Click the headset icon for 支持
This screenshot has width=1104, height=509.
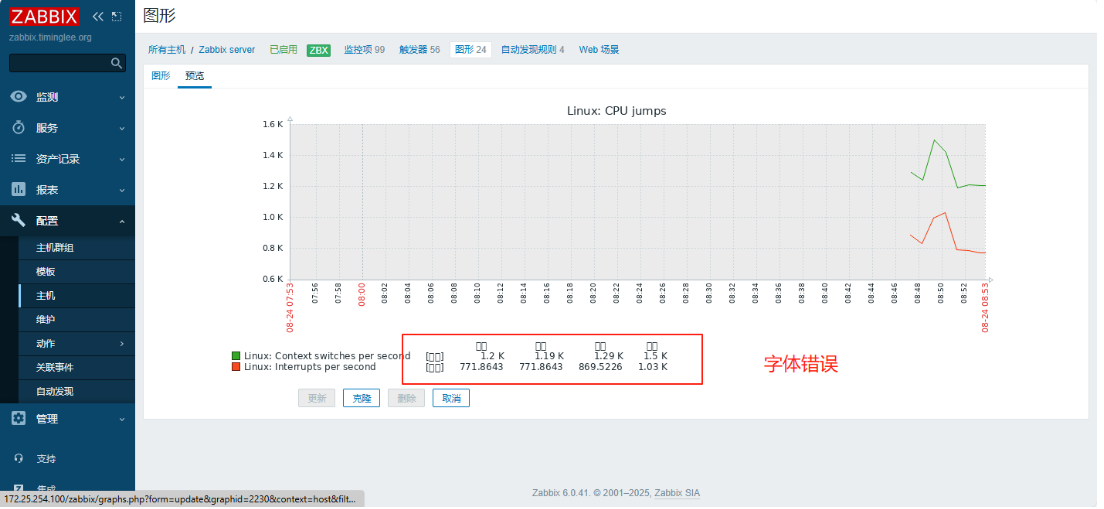[19, 459]
